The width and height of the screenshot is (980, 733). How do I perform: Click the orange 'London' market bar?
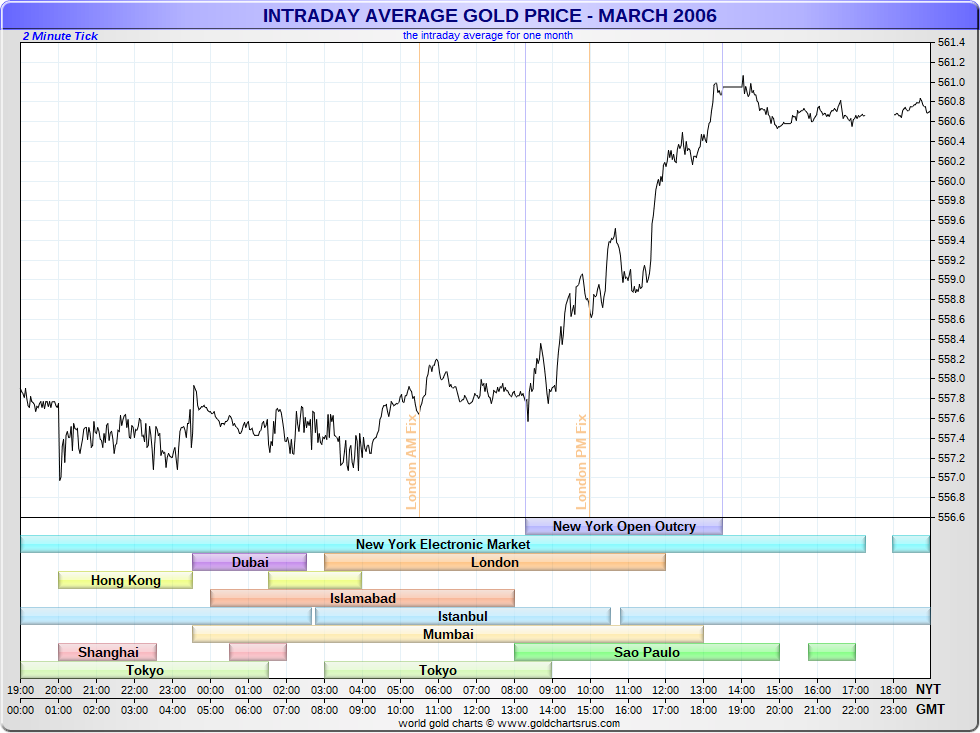(x=494, y=562)
